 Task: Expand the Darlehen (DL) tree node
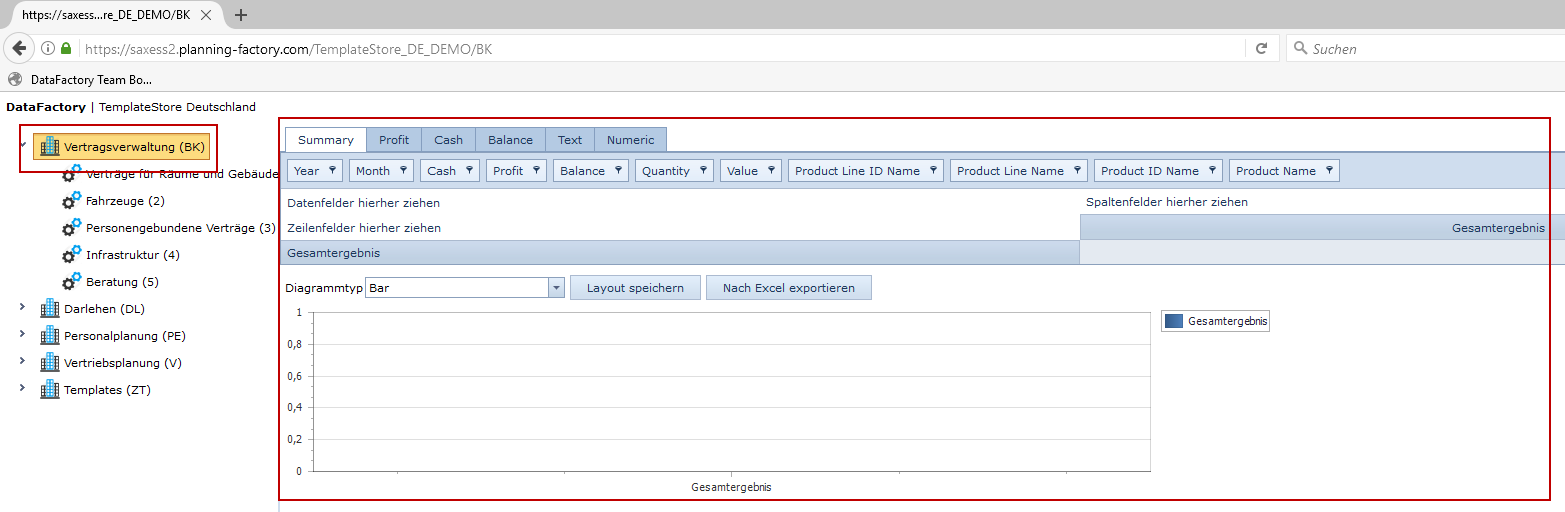pyautogui.click(x=22, y=308)
